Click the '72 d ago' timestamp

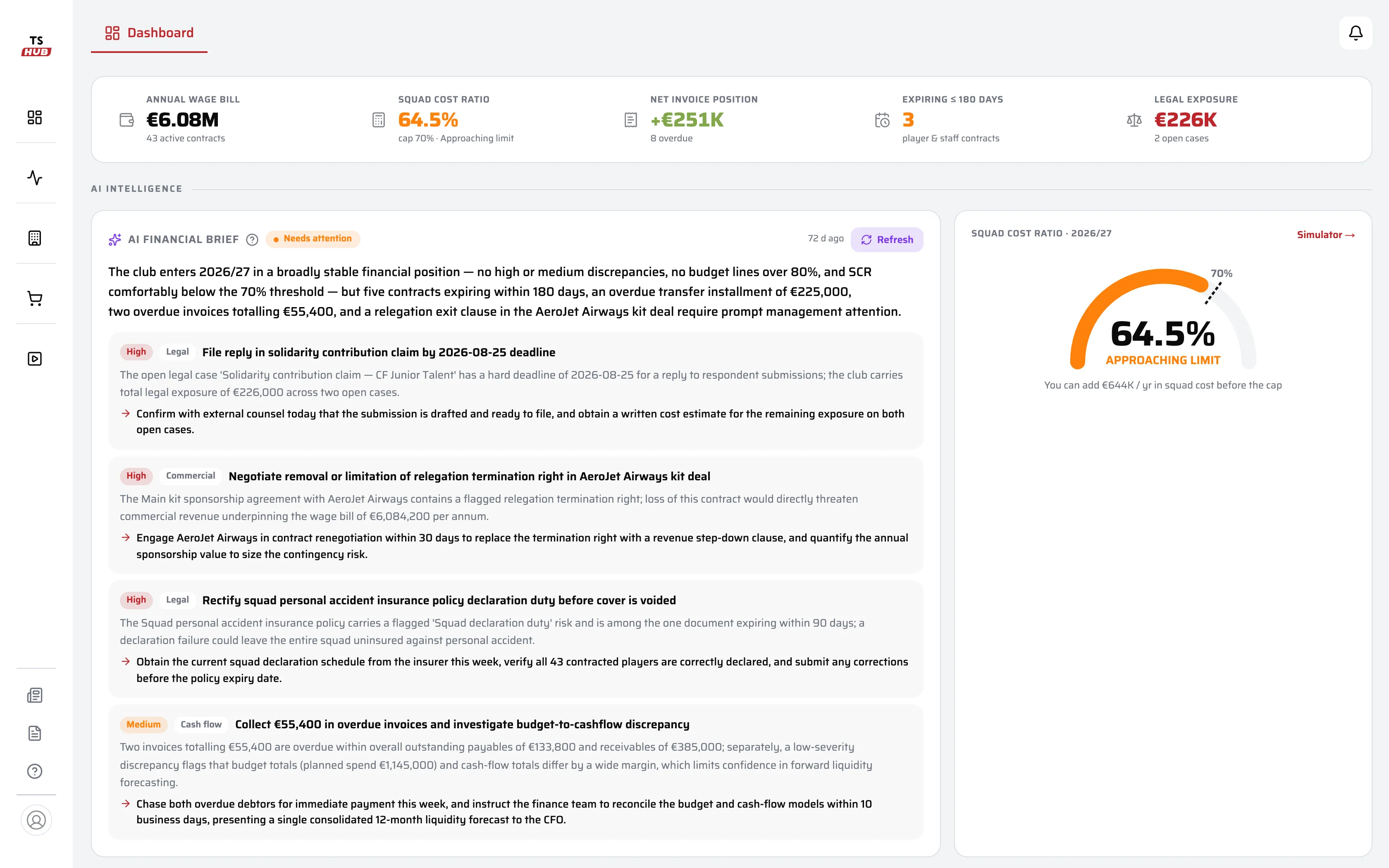[826, 238]
